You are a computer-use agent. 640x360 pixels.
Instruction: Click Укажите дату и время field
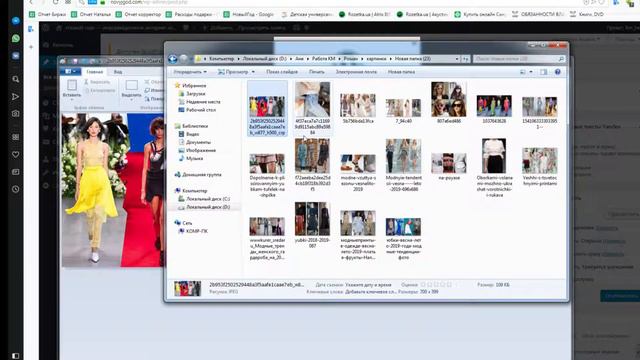pos(368,285)
